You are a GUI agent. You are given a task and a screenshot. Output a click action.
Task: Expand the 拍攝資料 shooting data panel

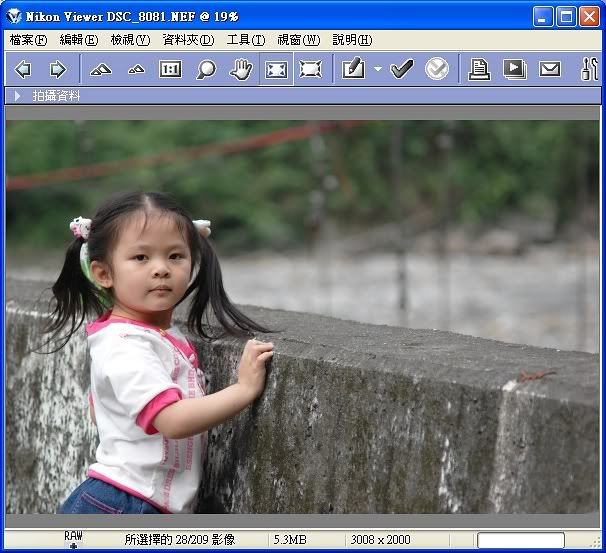(17, 96)
